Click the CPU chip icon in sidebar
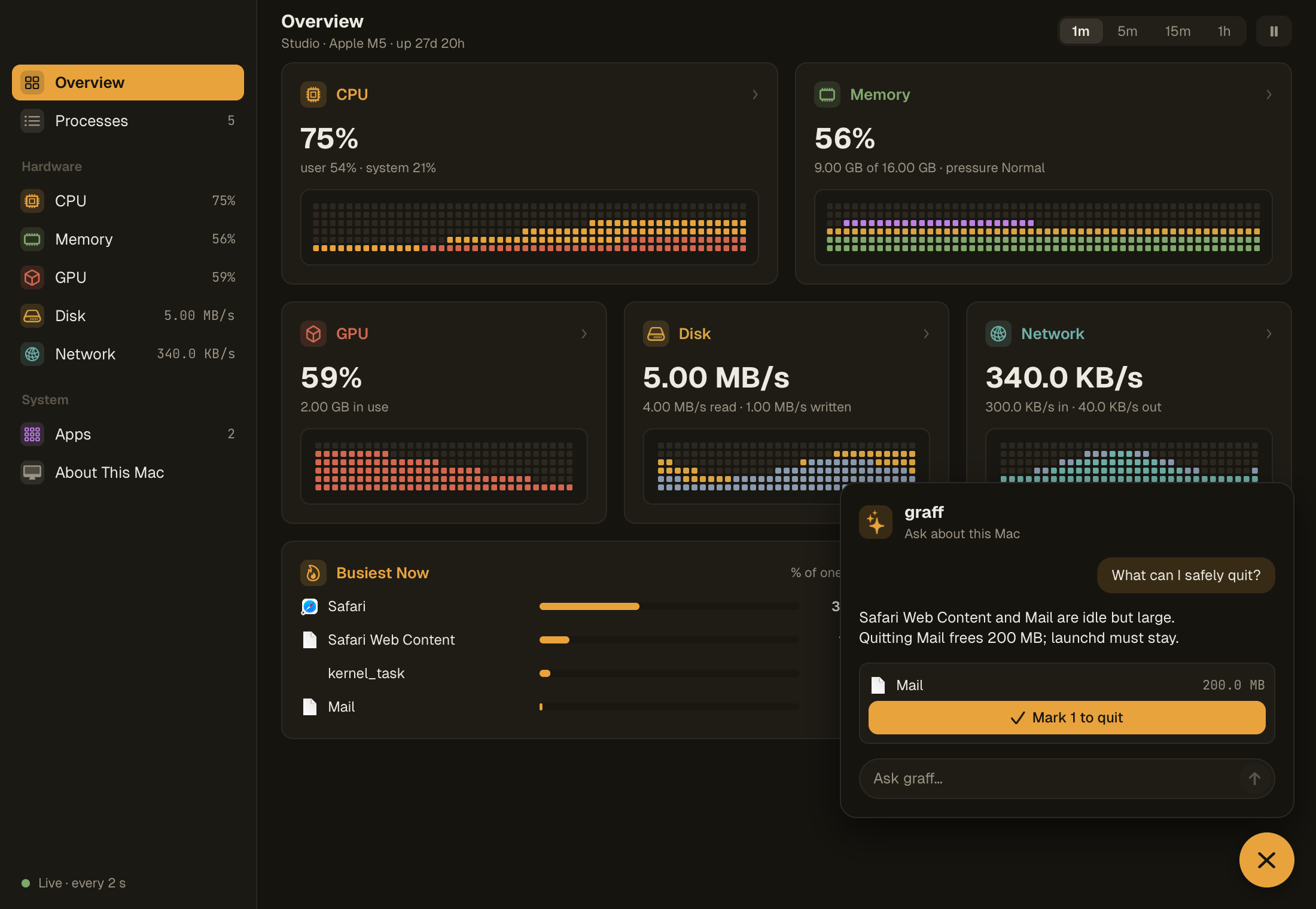 coord(32,201)
